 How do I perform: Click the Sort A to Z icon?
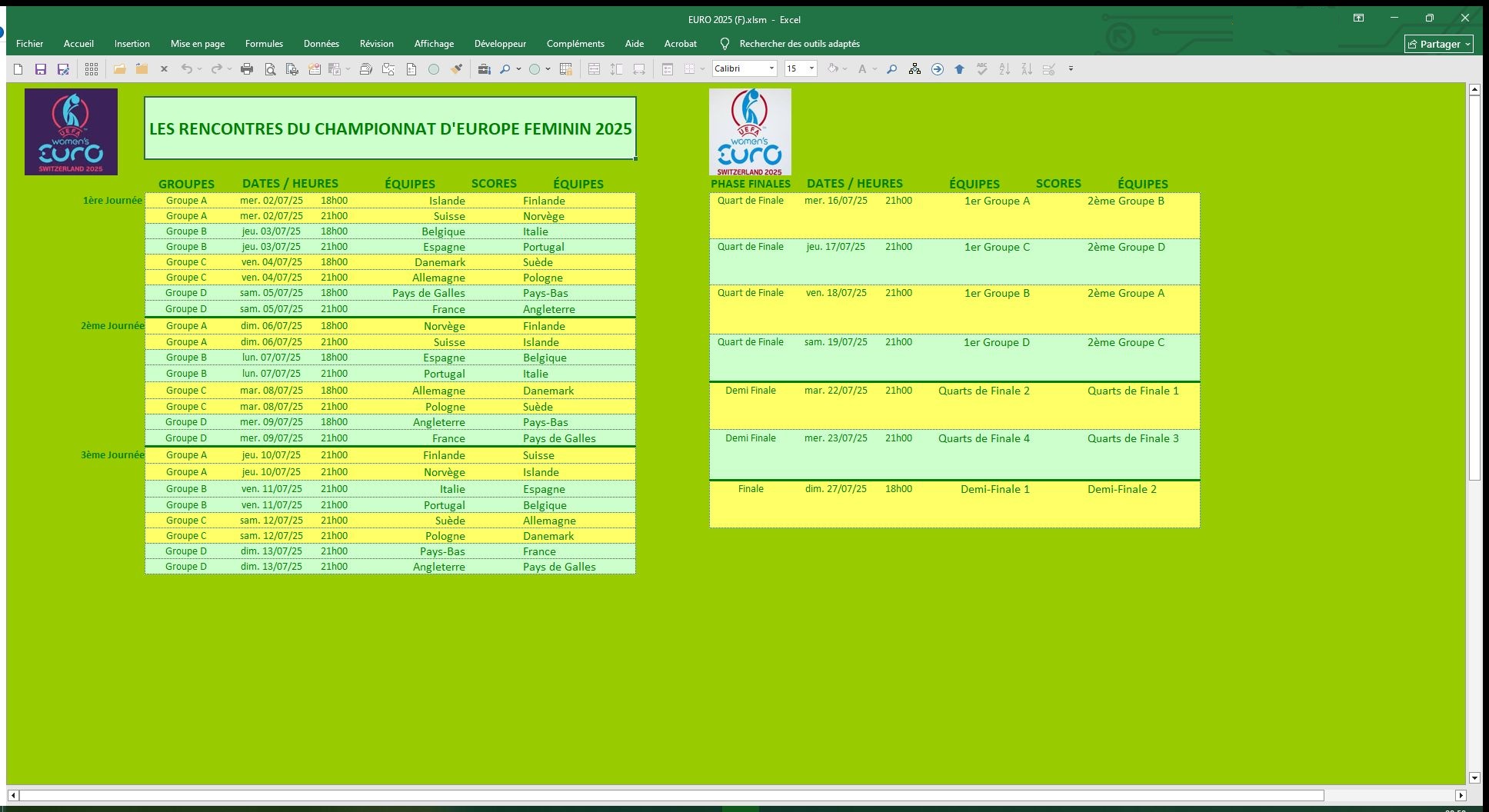[1004, 69]
